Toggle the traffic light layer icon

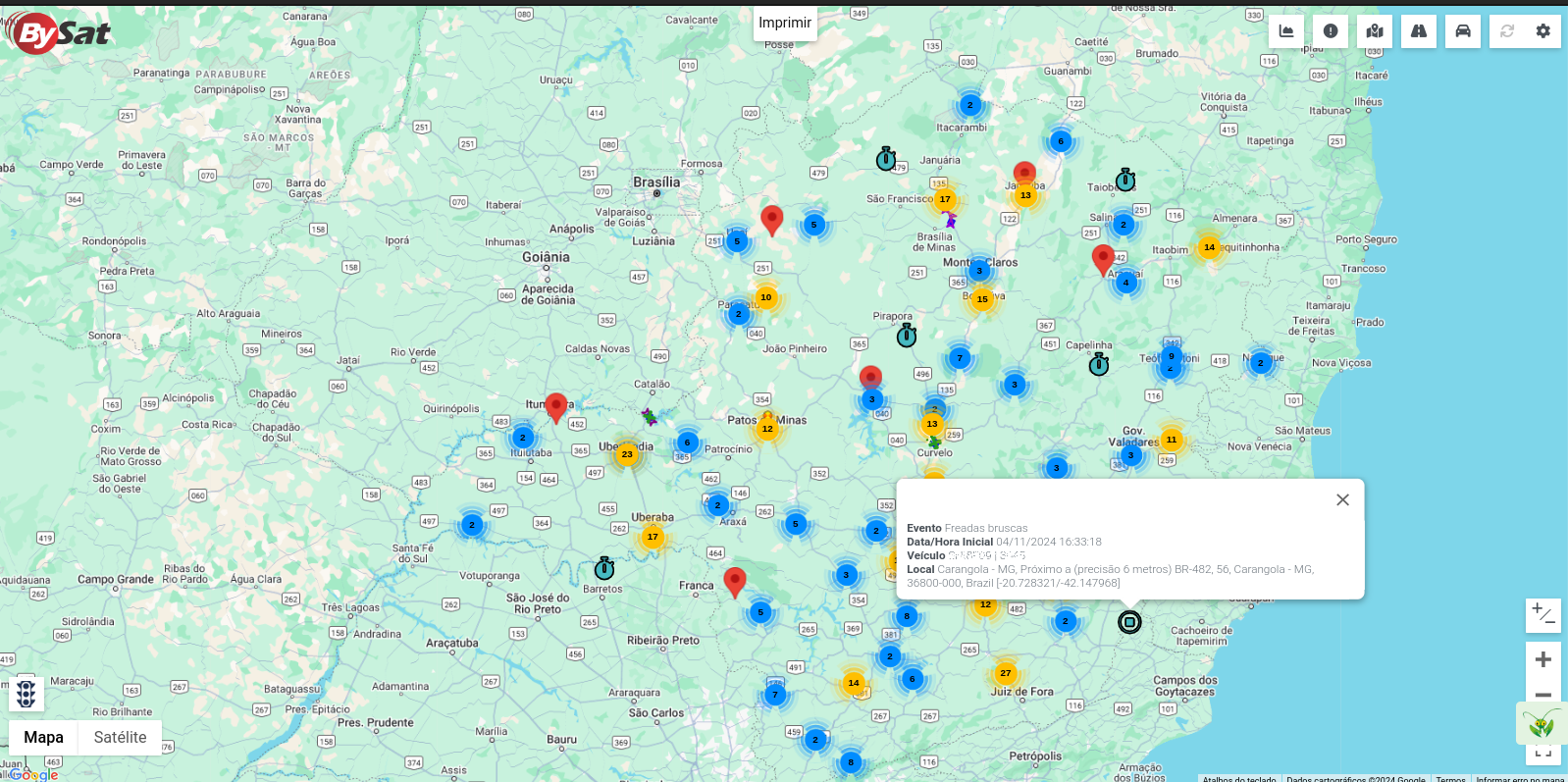pyautogui.click(x=26, y=694)
